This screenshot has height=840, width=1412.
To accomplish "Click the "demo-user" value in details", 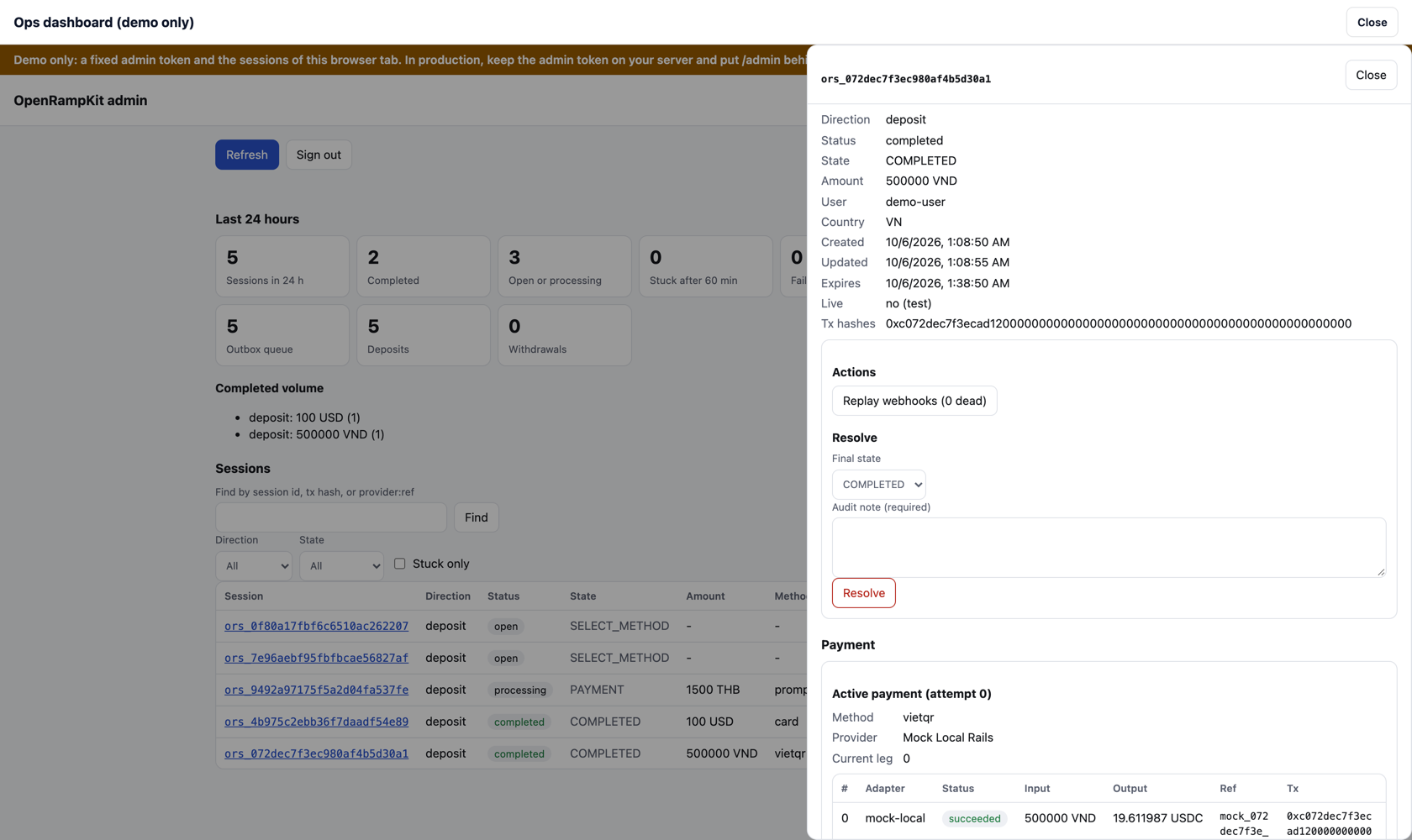I will (915, 202).
